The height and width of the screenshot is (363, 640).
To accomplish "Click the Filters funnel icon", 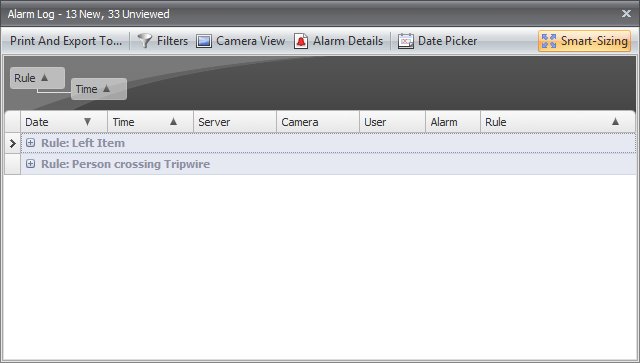I will (x=144, y=41).
